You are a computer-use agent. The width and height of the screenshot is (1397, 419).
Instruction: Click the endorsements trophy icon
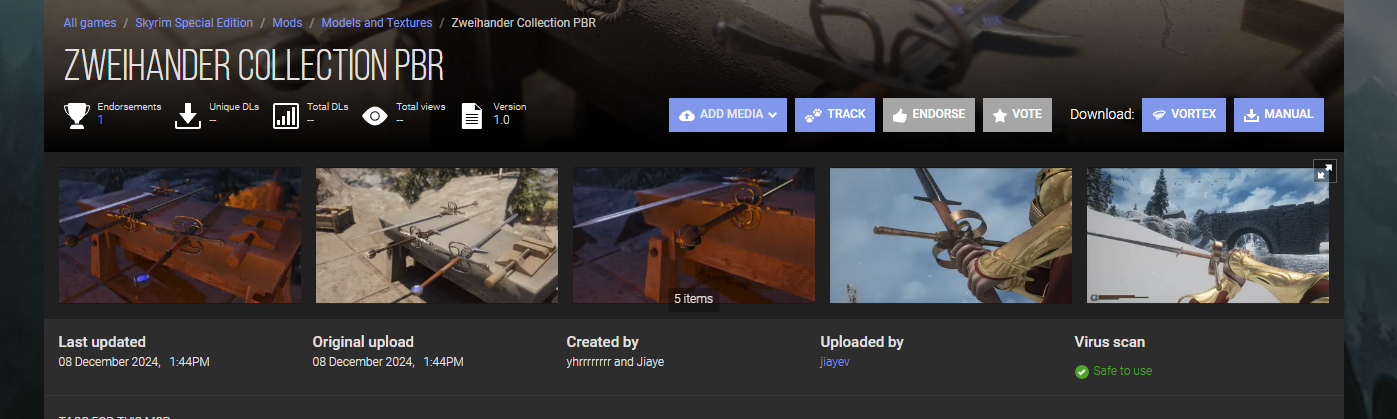77,115
